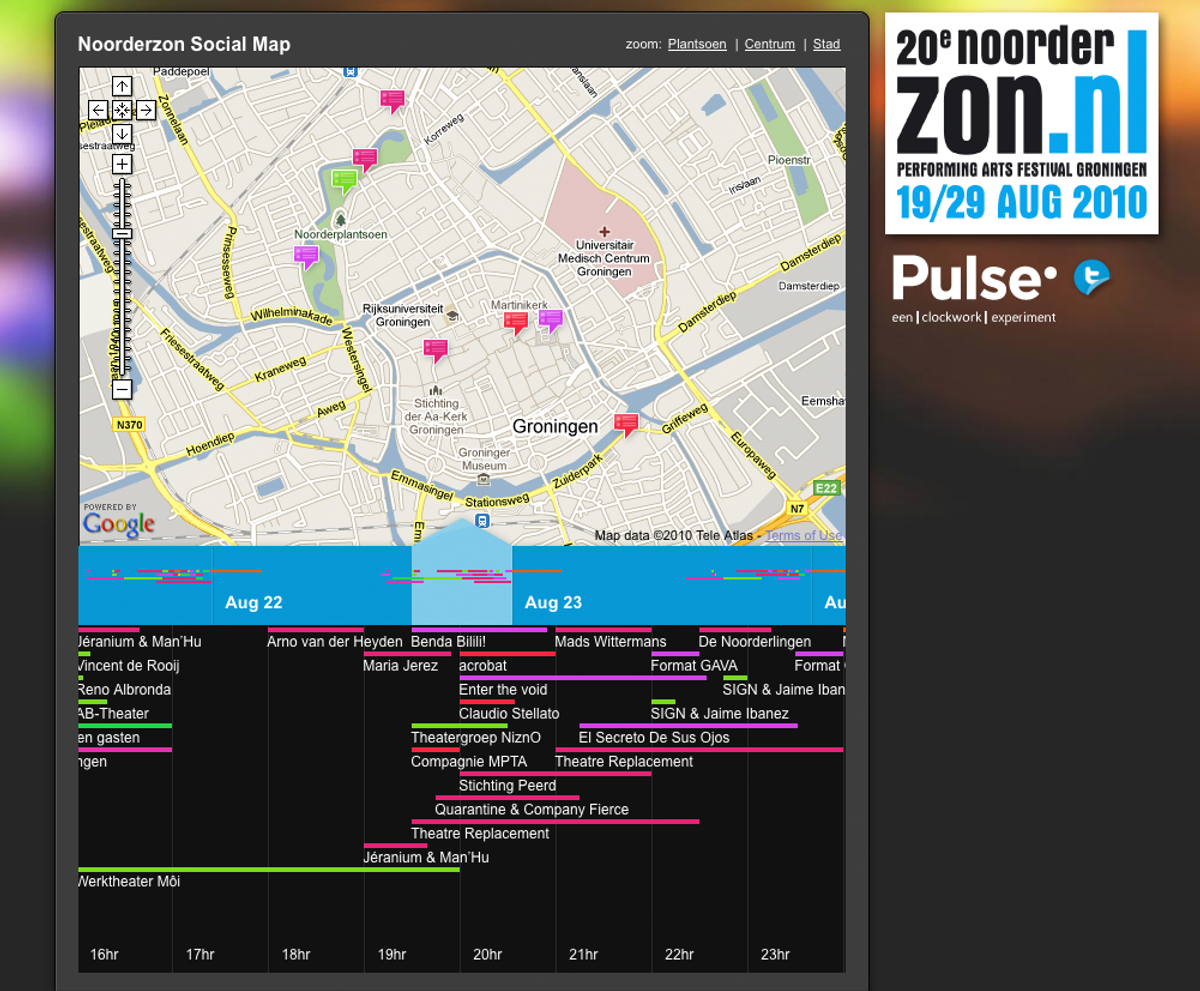The width and height of the screenshot is (1200, 991).
Task: Click the train station icon near Stationsweg
Action: 482,521
